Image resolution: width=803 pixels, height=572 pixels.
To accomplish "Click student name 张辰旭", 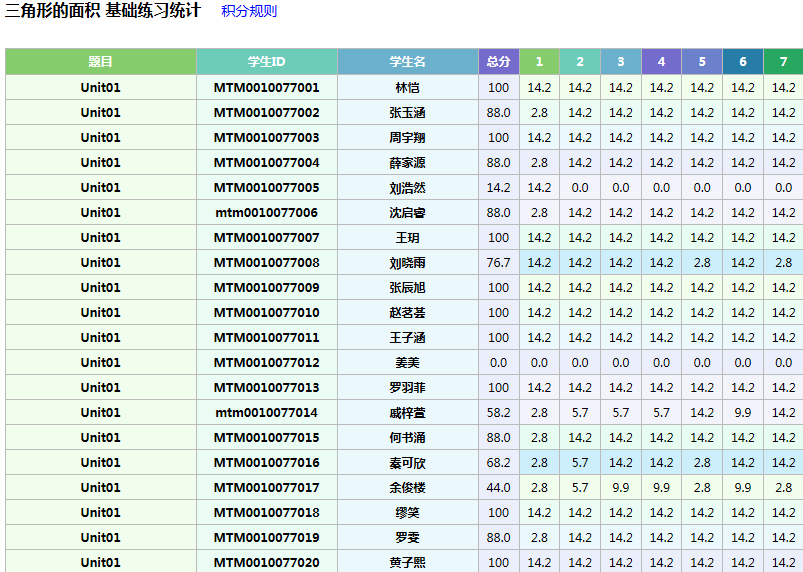I will pyautogui.click(x=408, y=288).
